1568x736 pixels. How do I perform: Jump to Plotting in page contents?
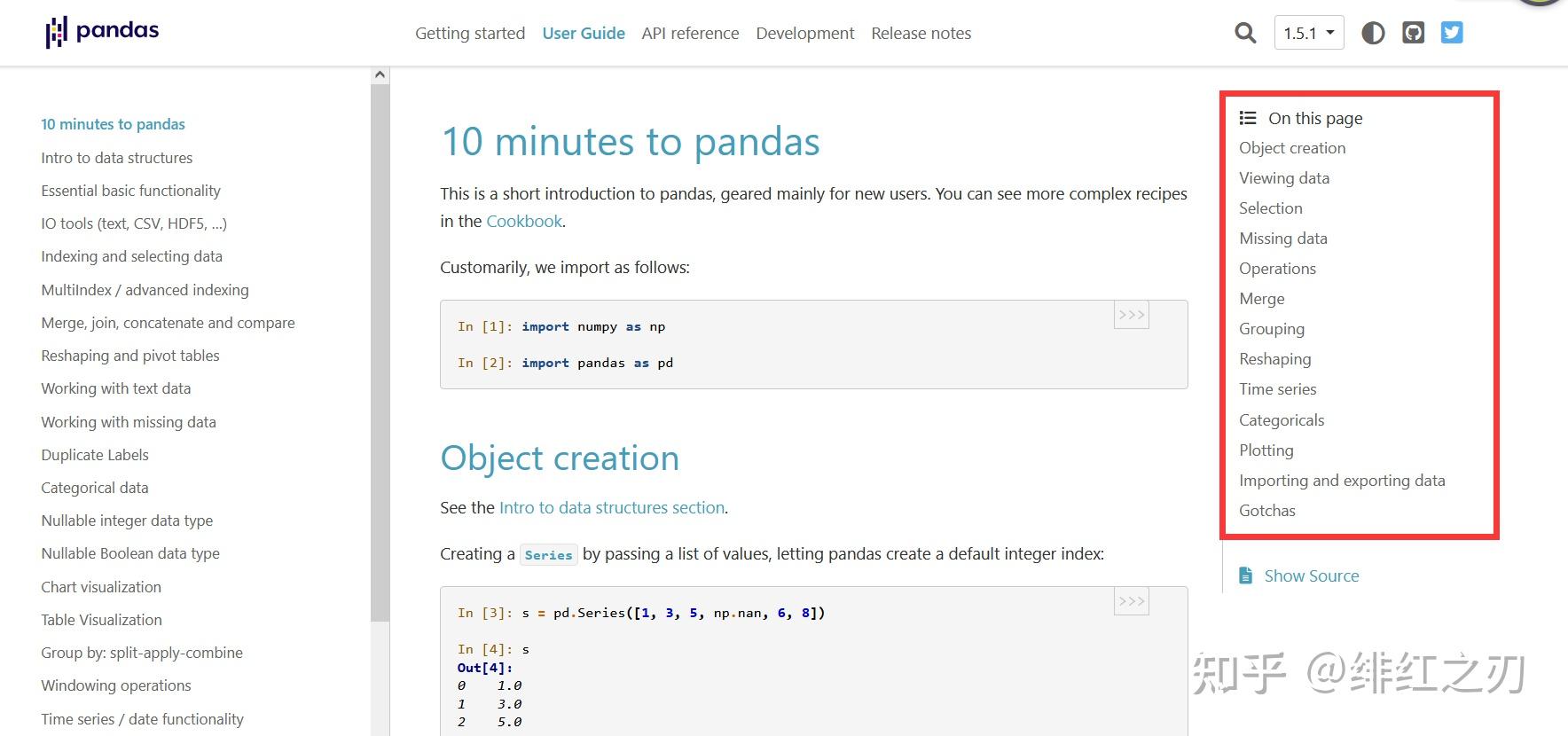(x=1266, y=450)
